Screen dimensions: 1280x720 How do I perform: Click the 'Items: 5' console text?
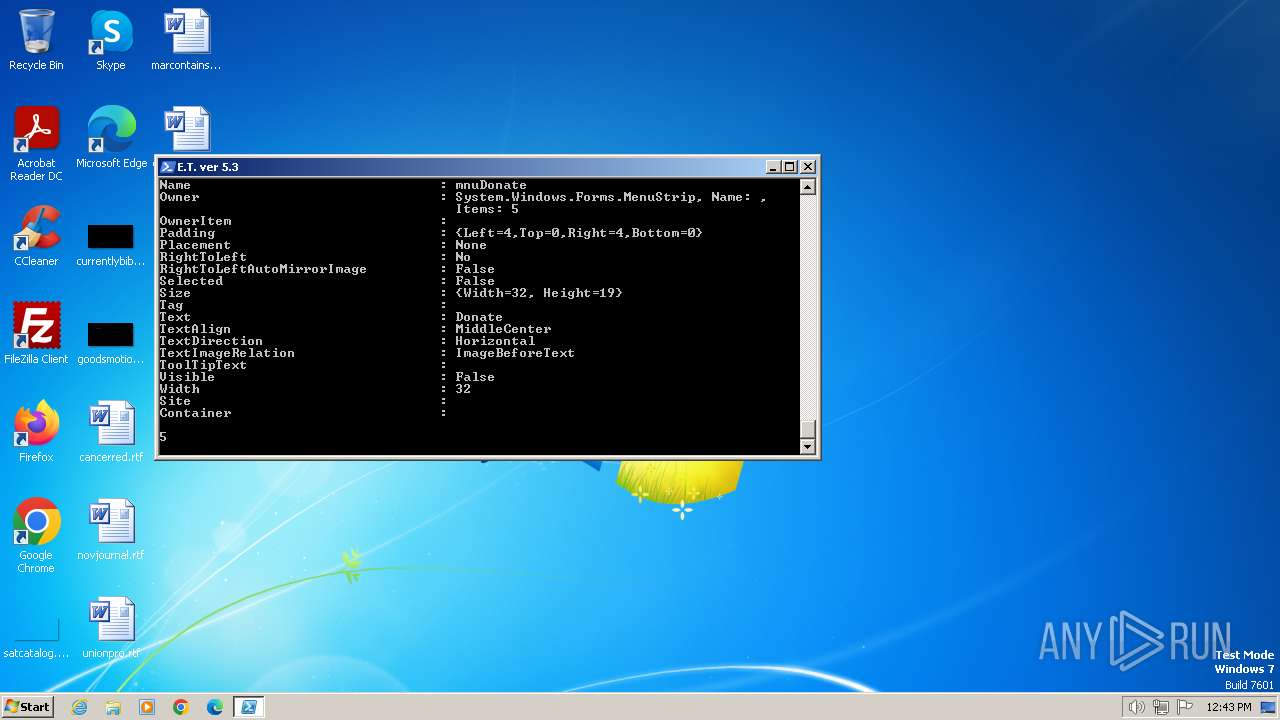(487, 209)
